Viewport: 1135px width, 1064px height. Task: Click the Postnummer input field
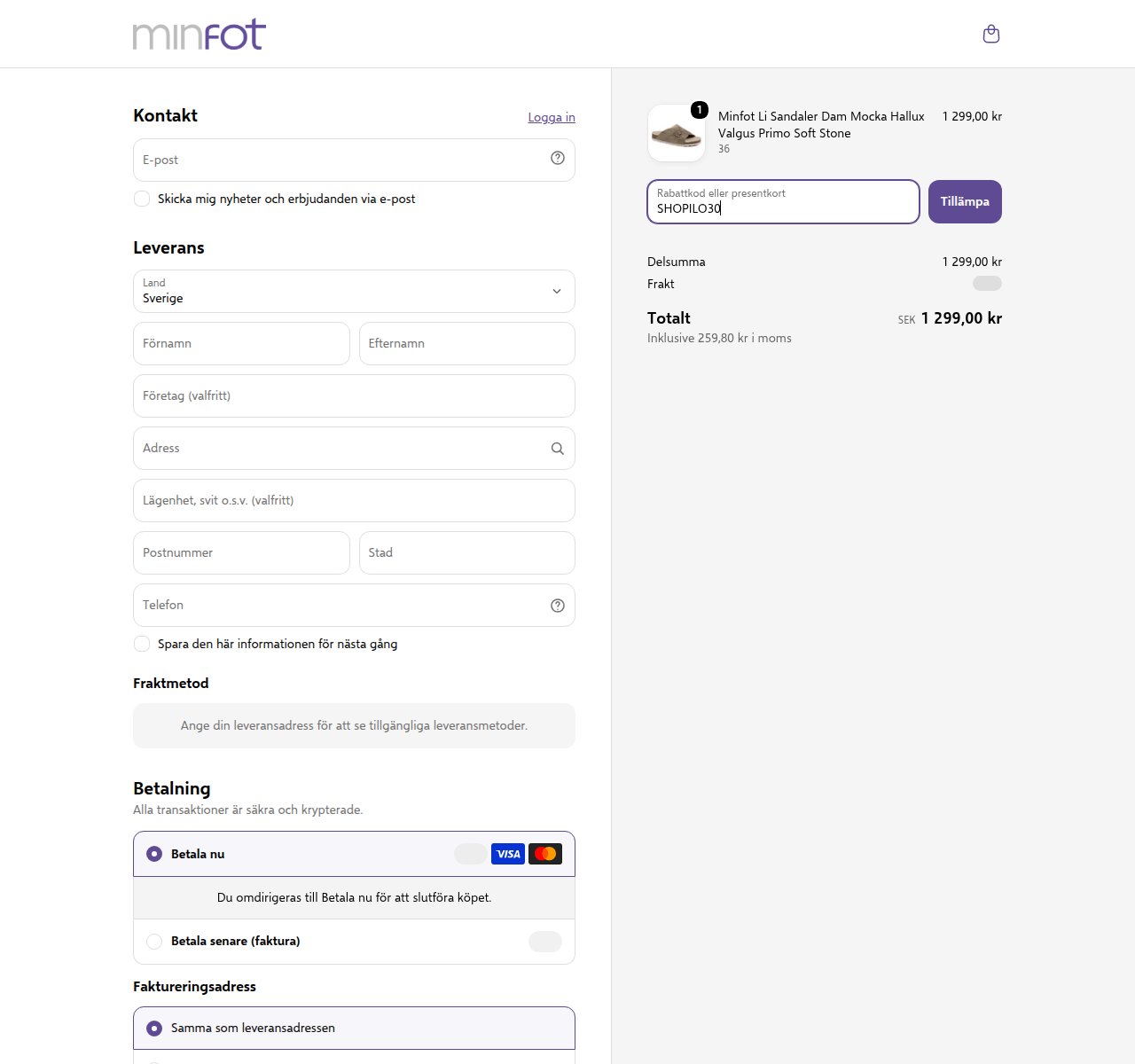pyautogui.click(x=241, y=552)
